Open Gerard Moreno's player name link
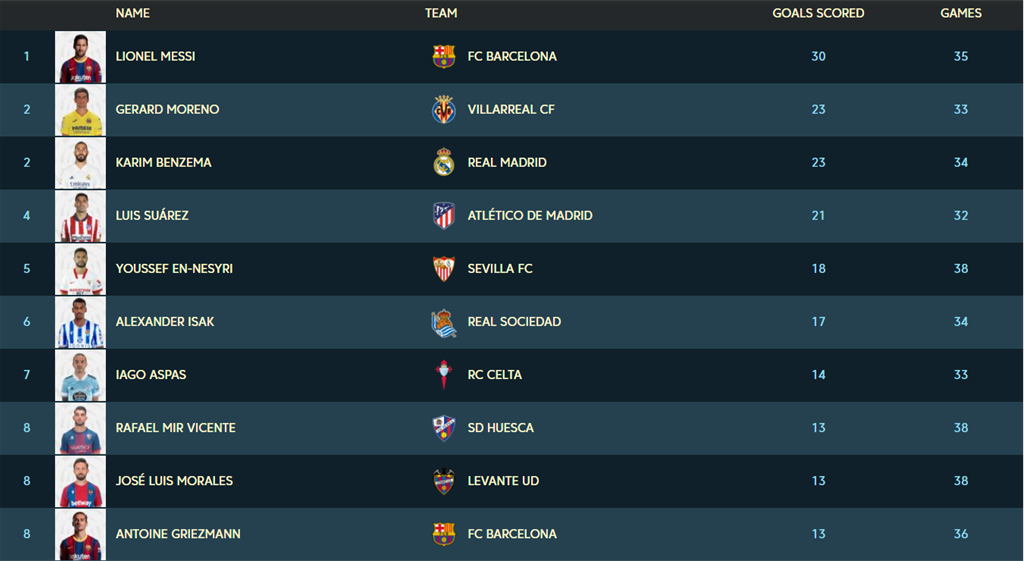Screen dimensions: 1024x561 [x=167, y=110]
